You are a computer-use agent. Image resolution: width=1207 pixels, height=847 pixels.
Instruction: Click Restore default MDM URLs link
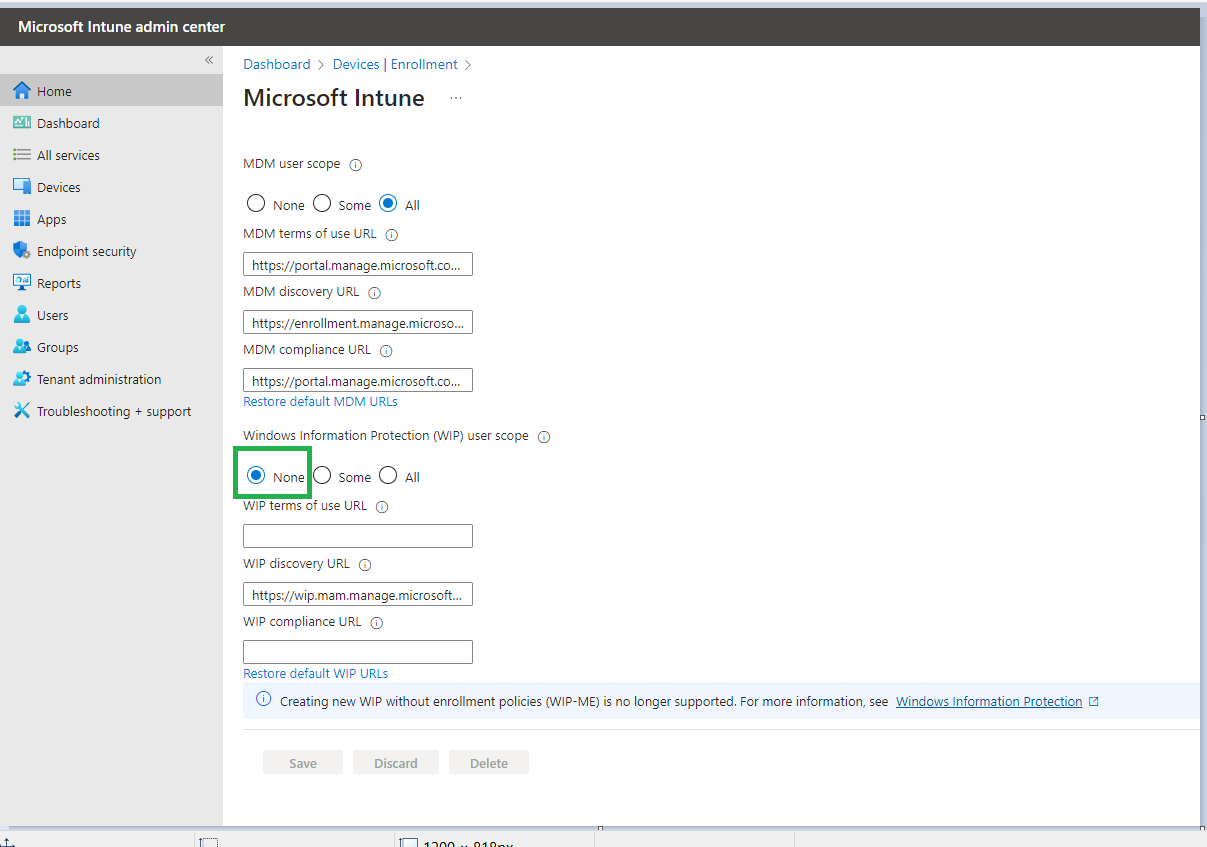pyautogui.click(x=320, y=401)
